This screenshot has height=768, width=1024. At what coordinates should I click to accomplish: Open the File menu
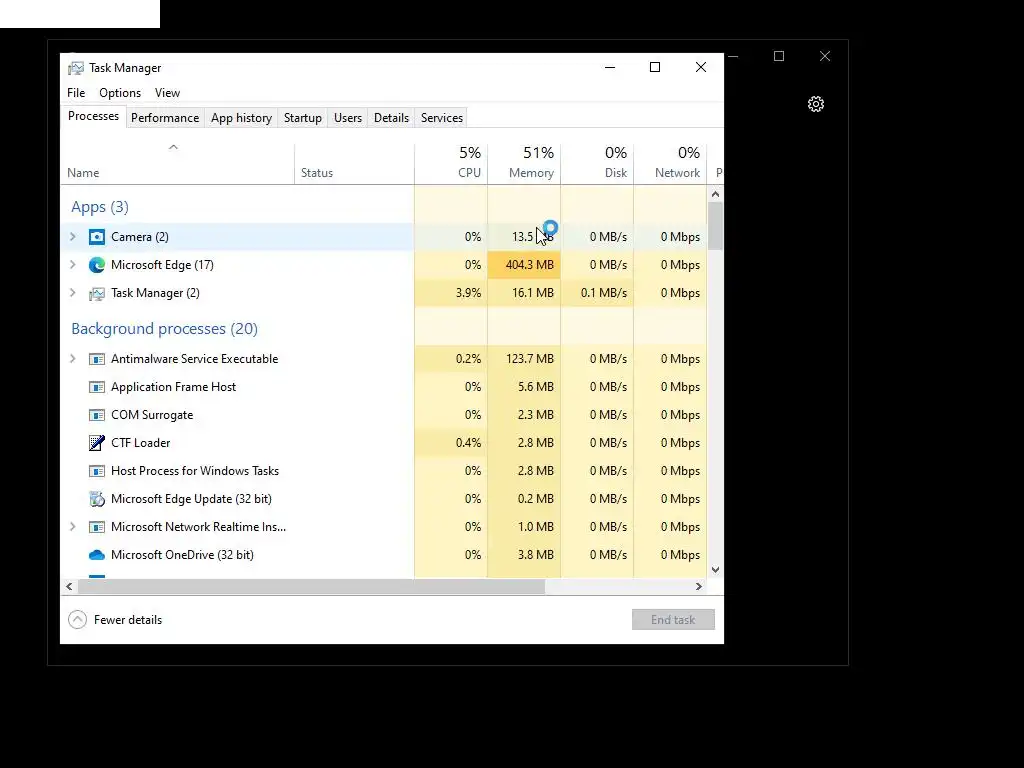tap(76, 93)
